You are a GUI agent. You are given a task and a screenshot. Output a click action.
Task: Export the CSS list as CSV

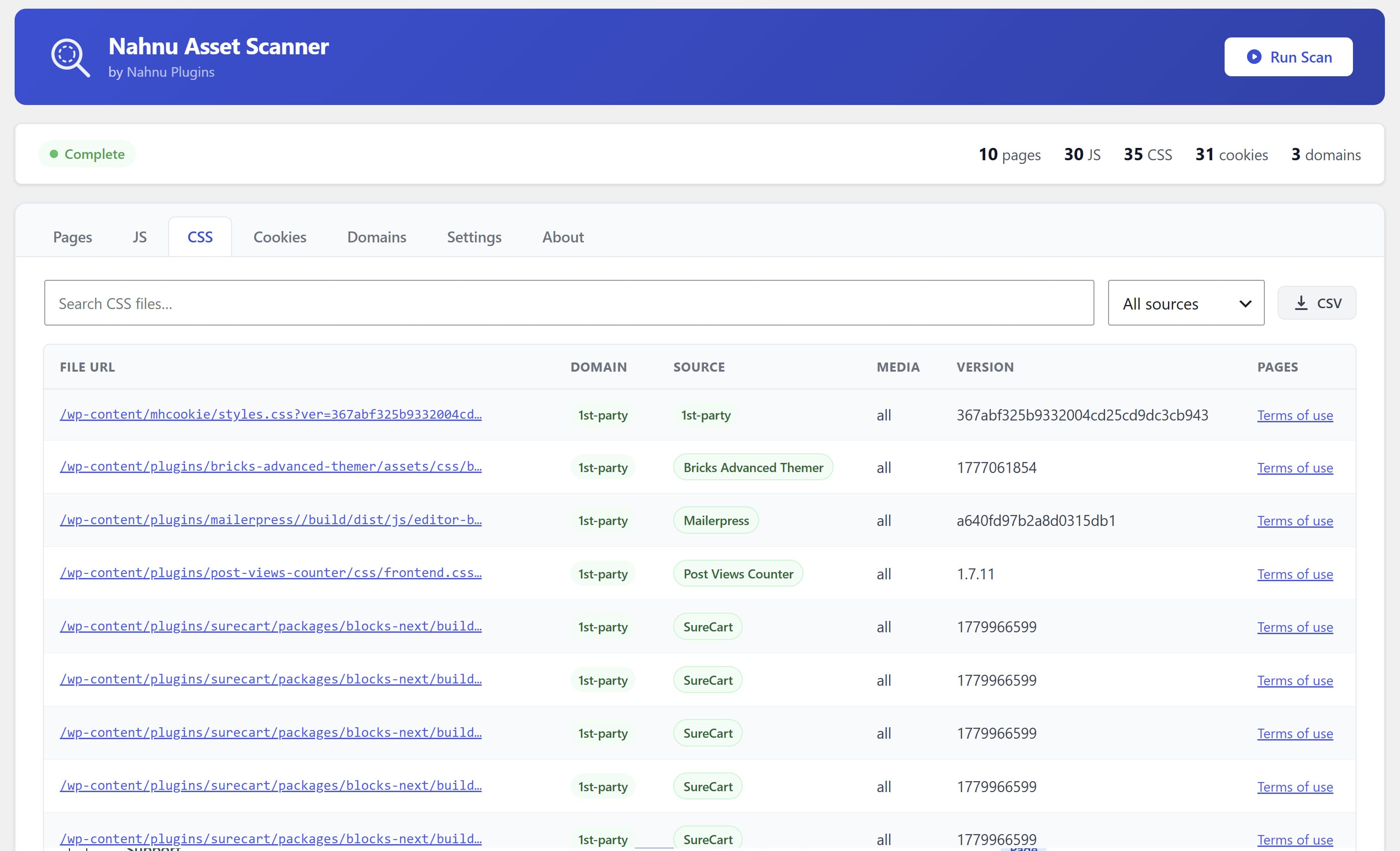coord(1316,303)
